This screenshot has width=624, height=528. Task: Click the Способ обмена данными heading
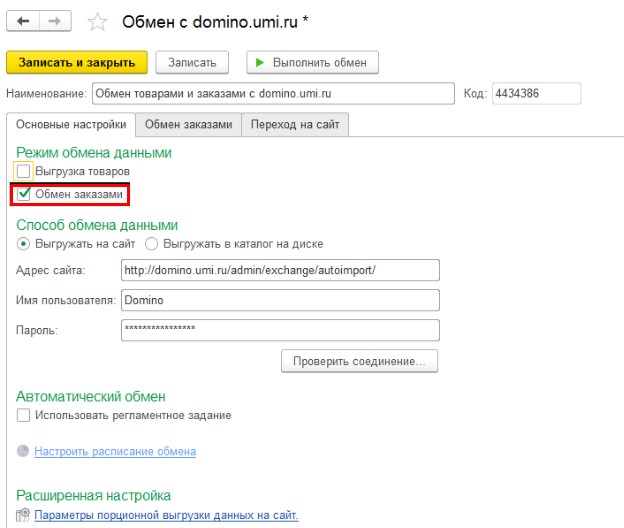point(97,225)
